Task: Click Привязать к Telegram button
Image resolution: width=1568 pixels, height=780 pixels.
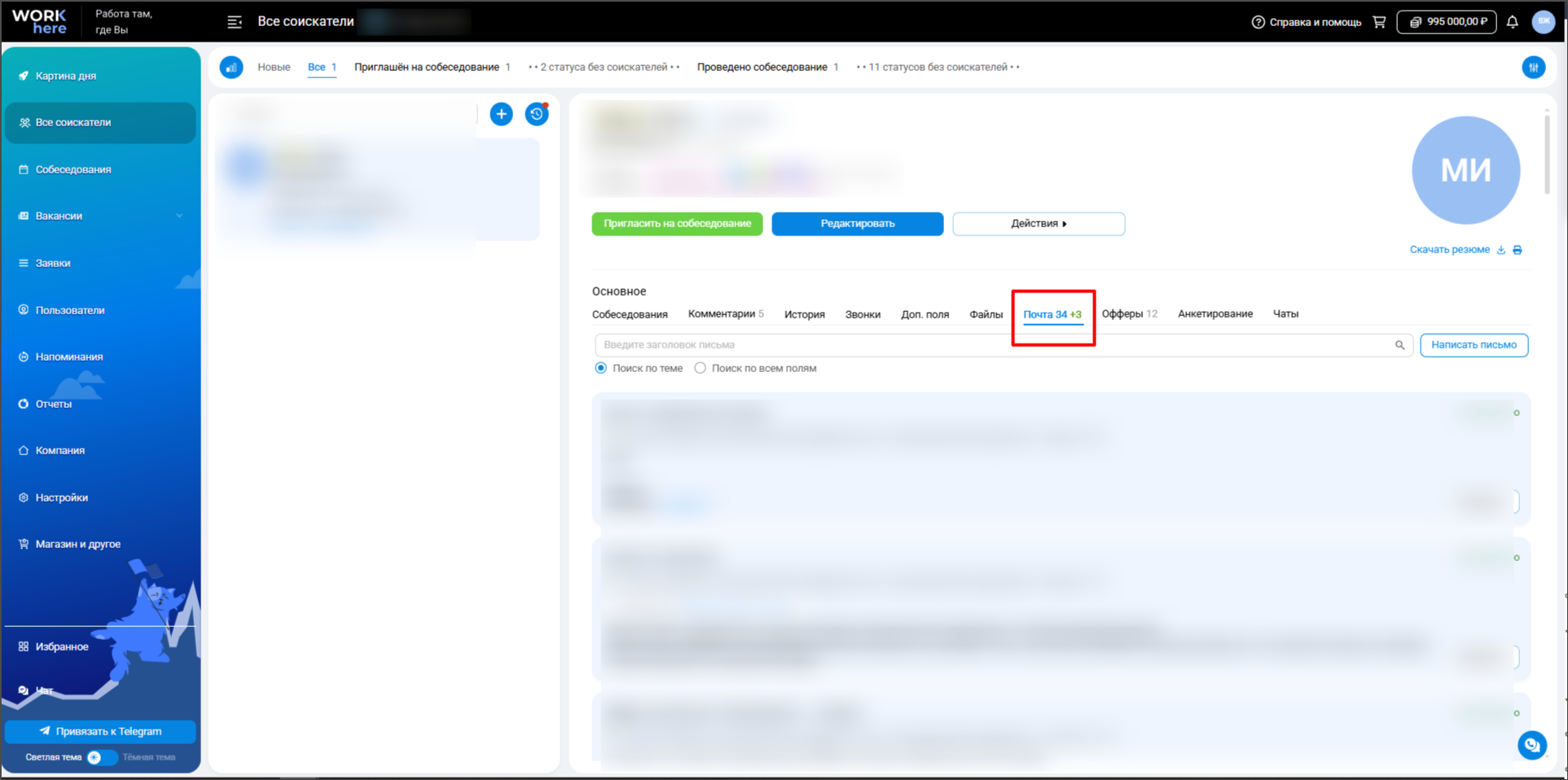Action: click(x=100, y=731)
